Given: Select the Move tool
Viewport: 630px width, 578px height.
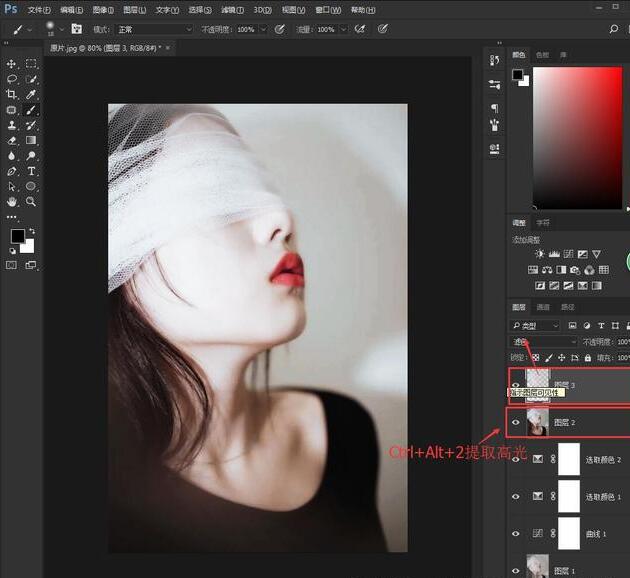Looking at the screenshot, I should pyautogui.click(x=12, y=63).
